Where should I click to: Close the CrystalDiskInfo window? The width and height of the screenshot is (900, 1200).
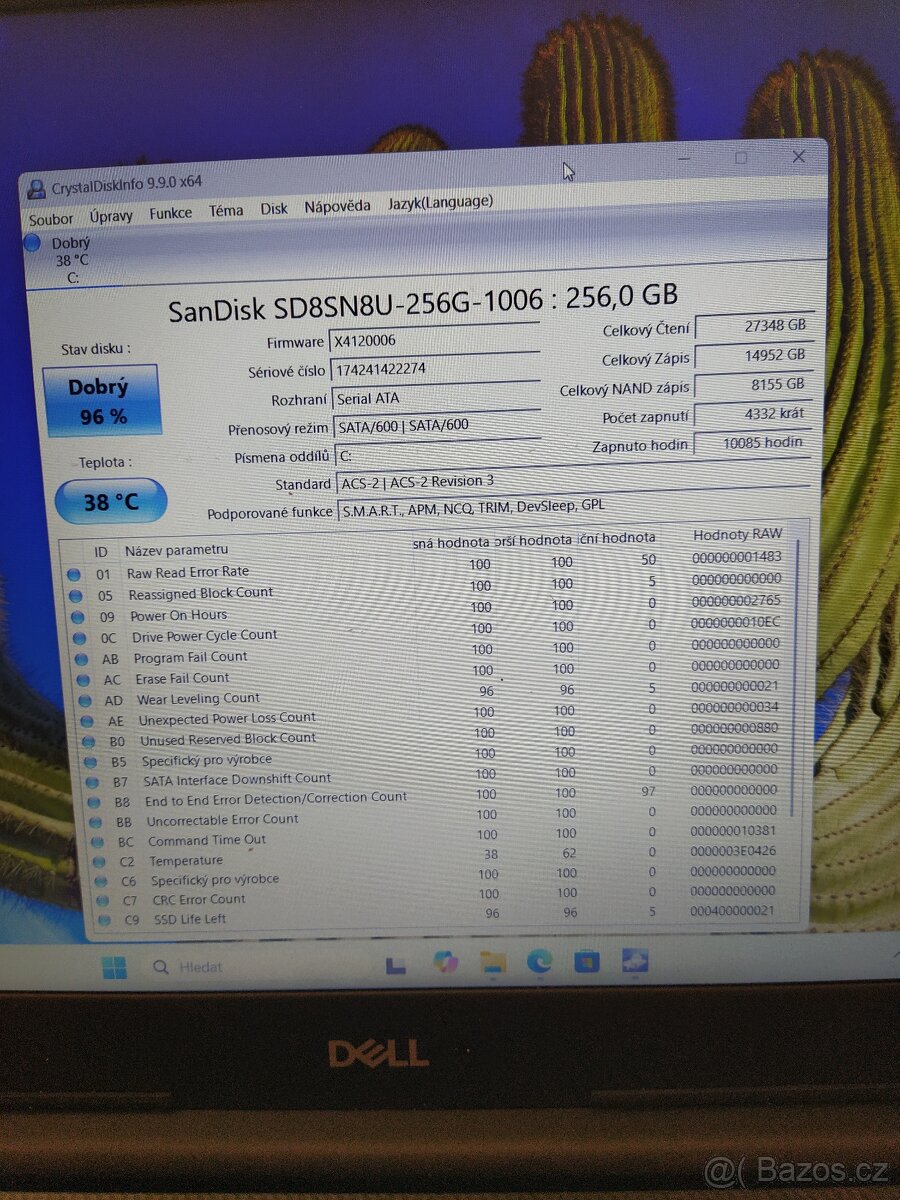pos(798,157)
